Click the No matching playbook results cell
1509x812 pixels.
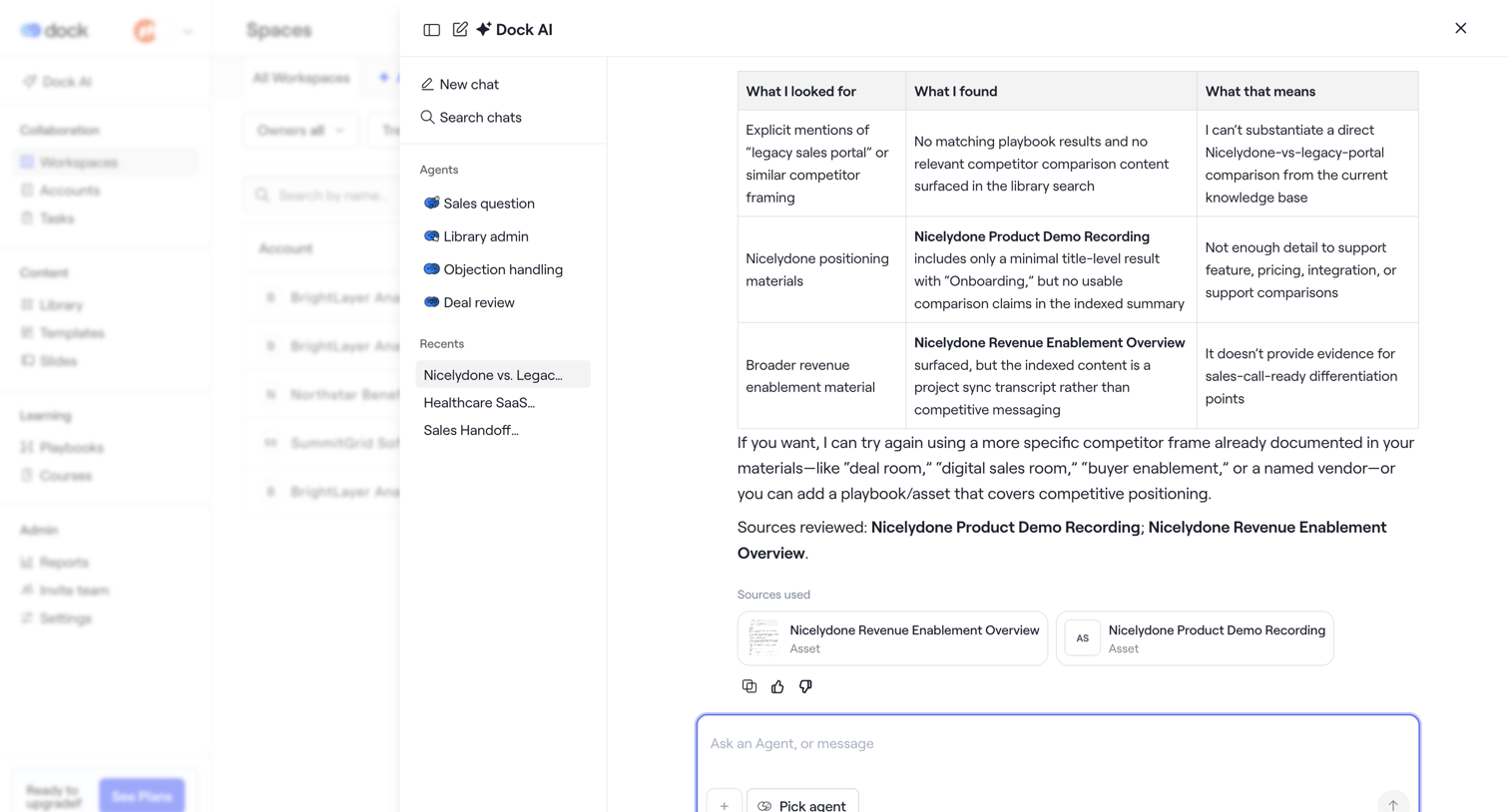coord(1051,164)
